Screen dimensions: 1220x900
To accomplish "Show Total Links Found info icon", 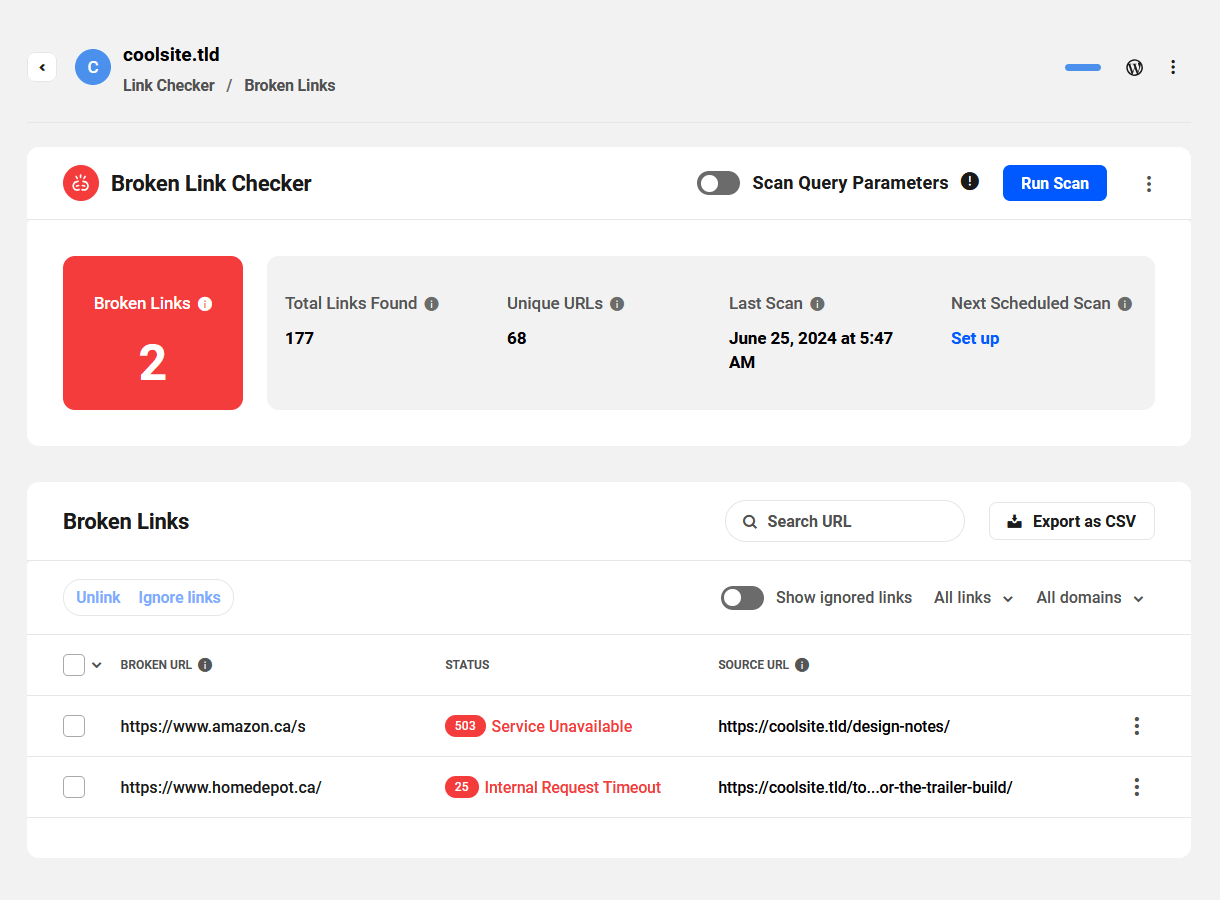I will [432, 304].
